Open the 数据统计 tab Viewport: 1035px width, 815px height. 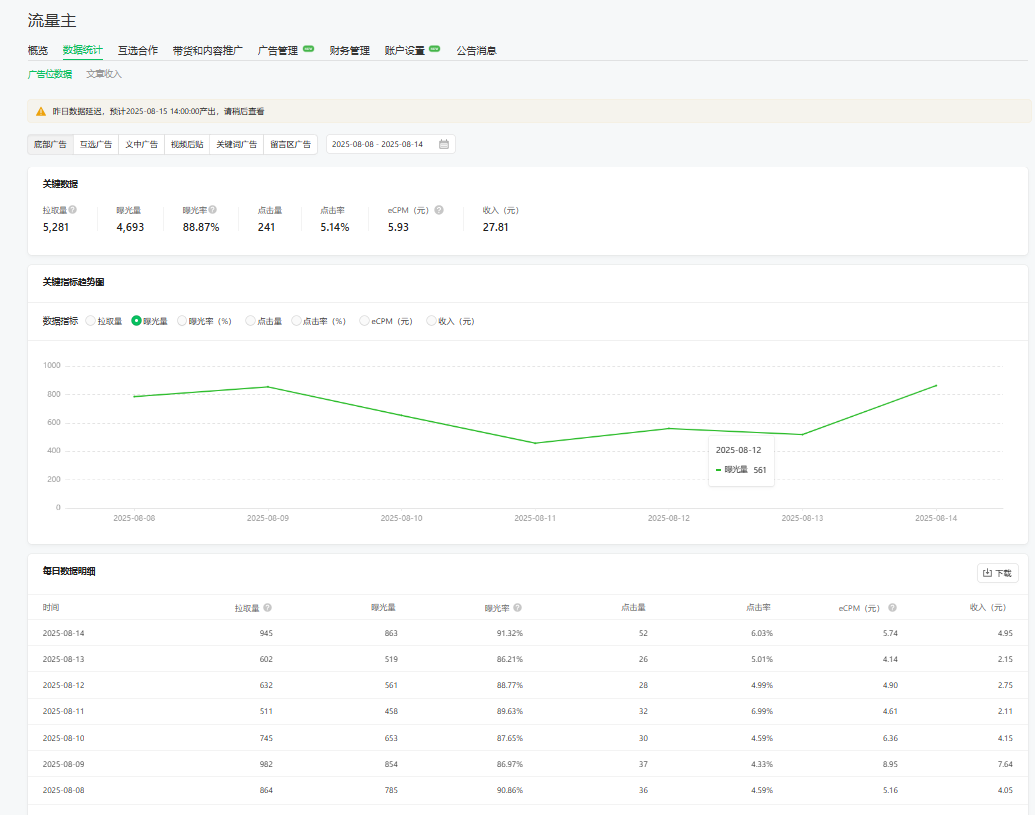coord(83,50)
